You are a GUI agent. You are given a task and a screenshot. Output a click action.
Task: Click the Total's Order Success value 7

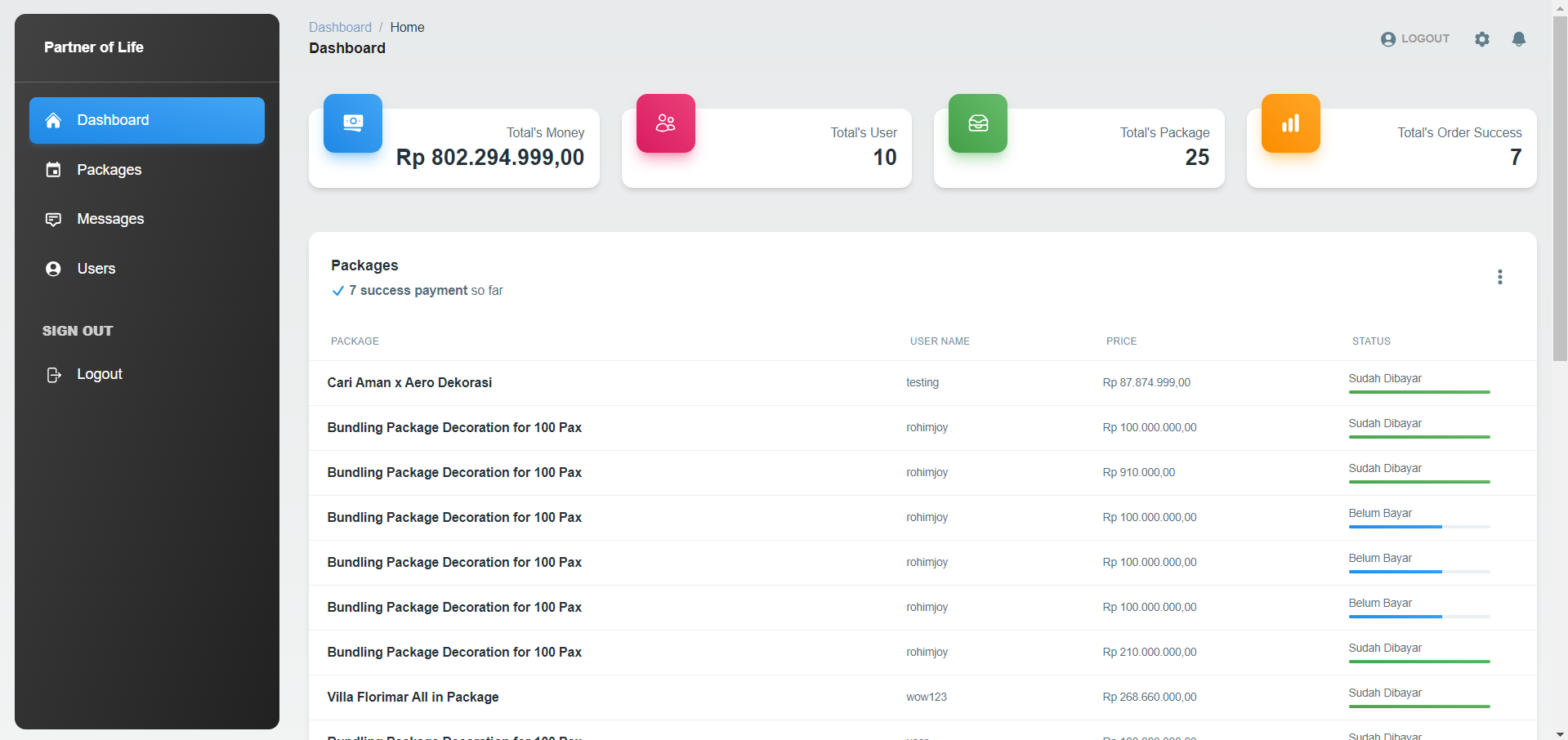(x=1516, y=157)
